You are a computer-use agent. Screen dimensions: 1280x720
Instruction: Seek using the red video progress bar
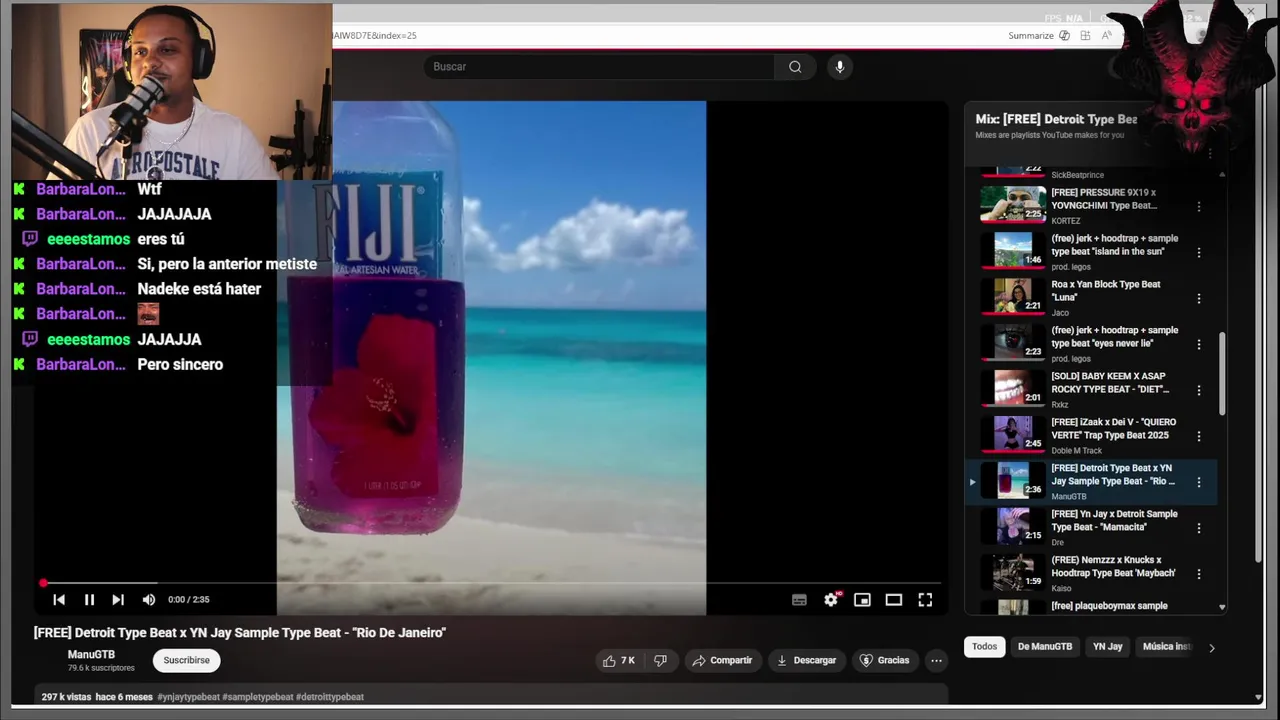[491, 583]
